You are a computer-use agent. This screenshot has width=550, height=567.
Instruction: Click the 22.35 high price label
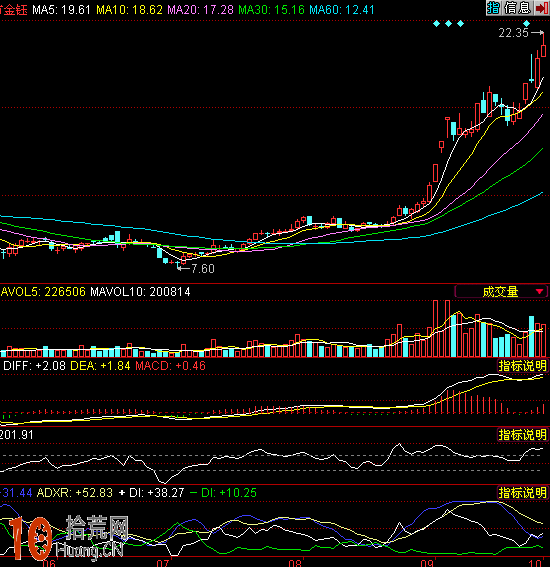513,33
